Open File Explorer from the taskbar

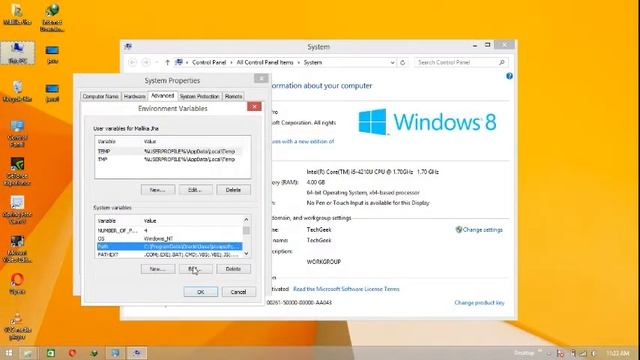(28, 353)
